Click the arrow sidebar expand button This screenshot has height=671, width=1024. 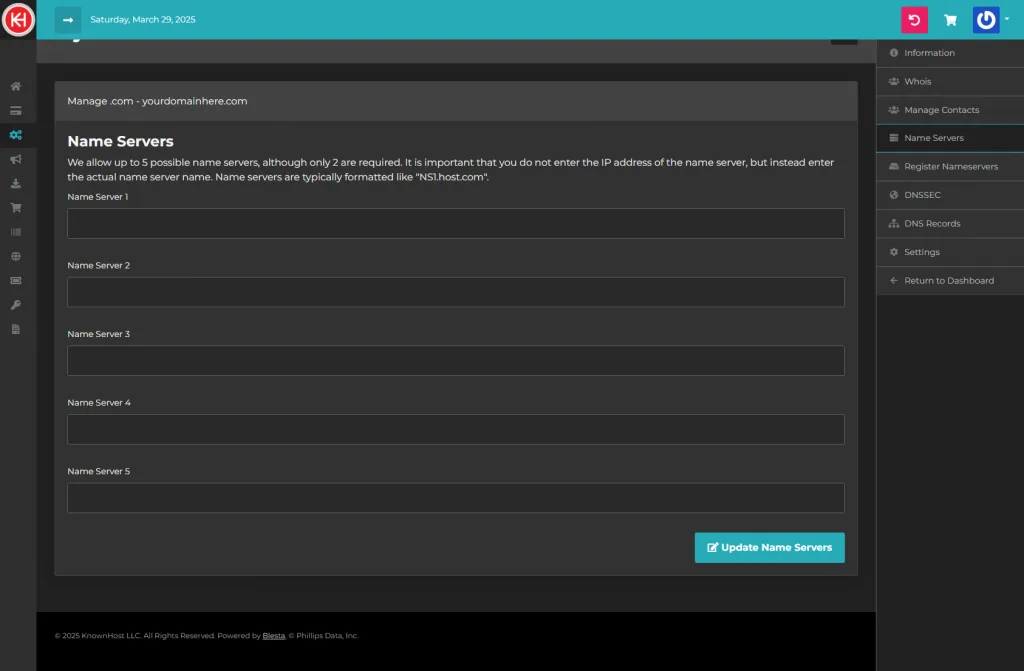pos(68,20)
